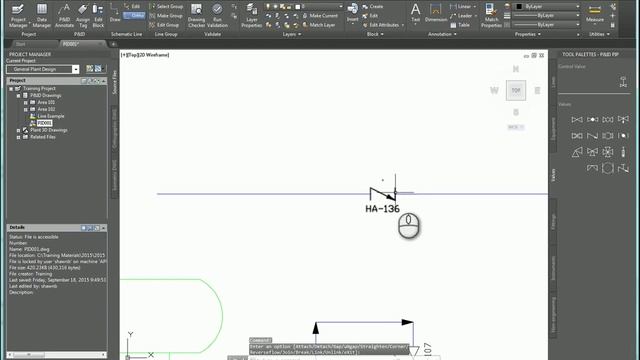The image size is (640, 360).
Task: Select the Dimension tool
Action: [x=436, y=13]
